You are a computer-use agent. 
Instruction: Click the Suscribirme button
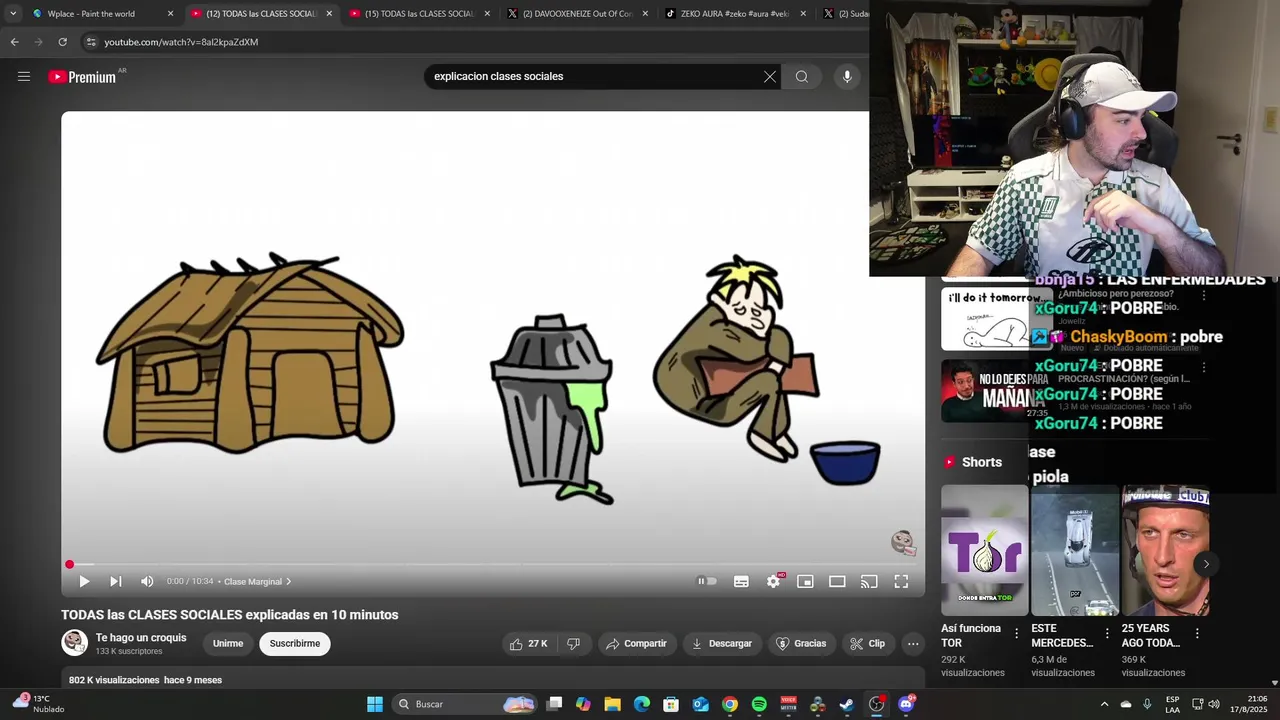pyautogui.click(x=295, y=643)
